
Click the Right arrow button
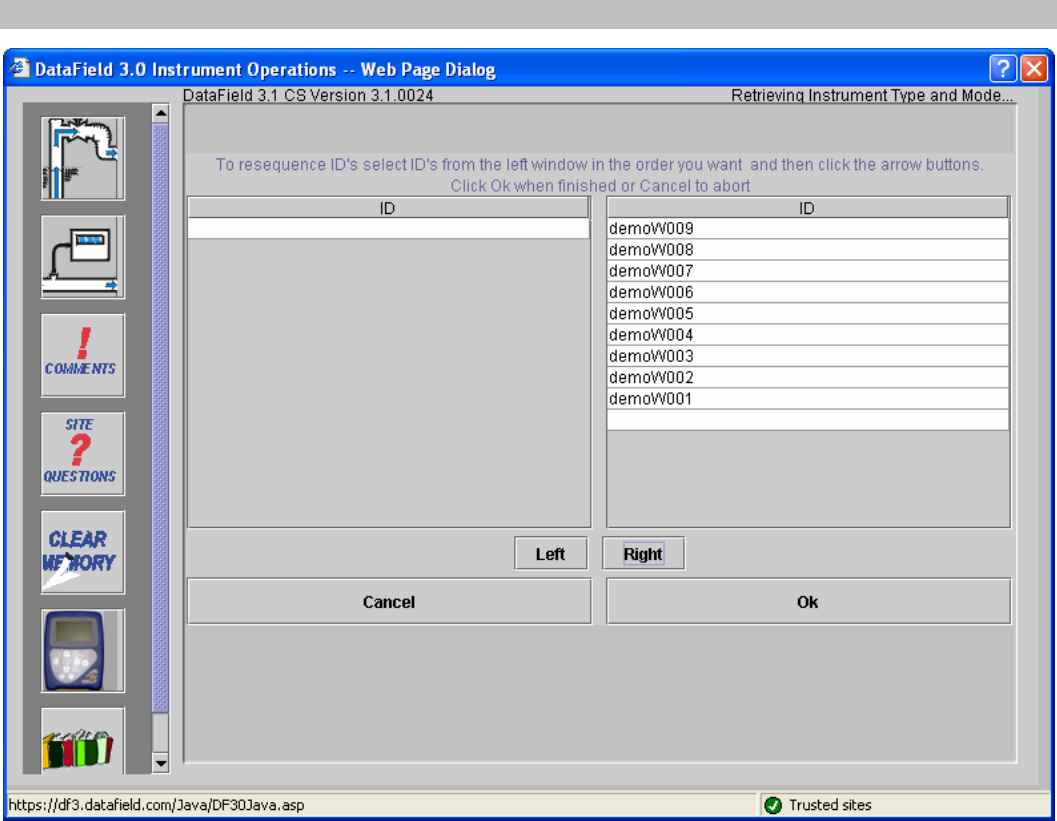click(643, 553)
